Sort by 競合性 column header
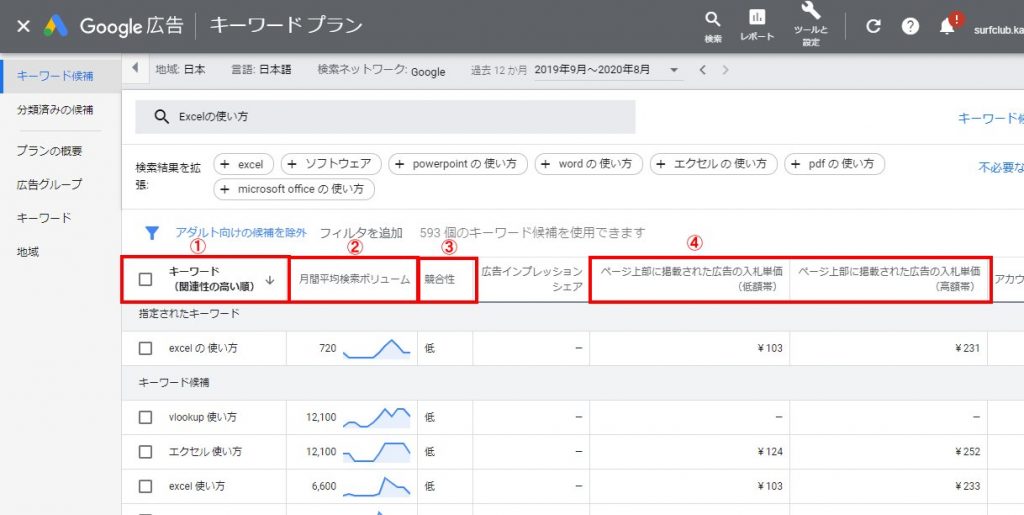 (x=440, y=279)
